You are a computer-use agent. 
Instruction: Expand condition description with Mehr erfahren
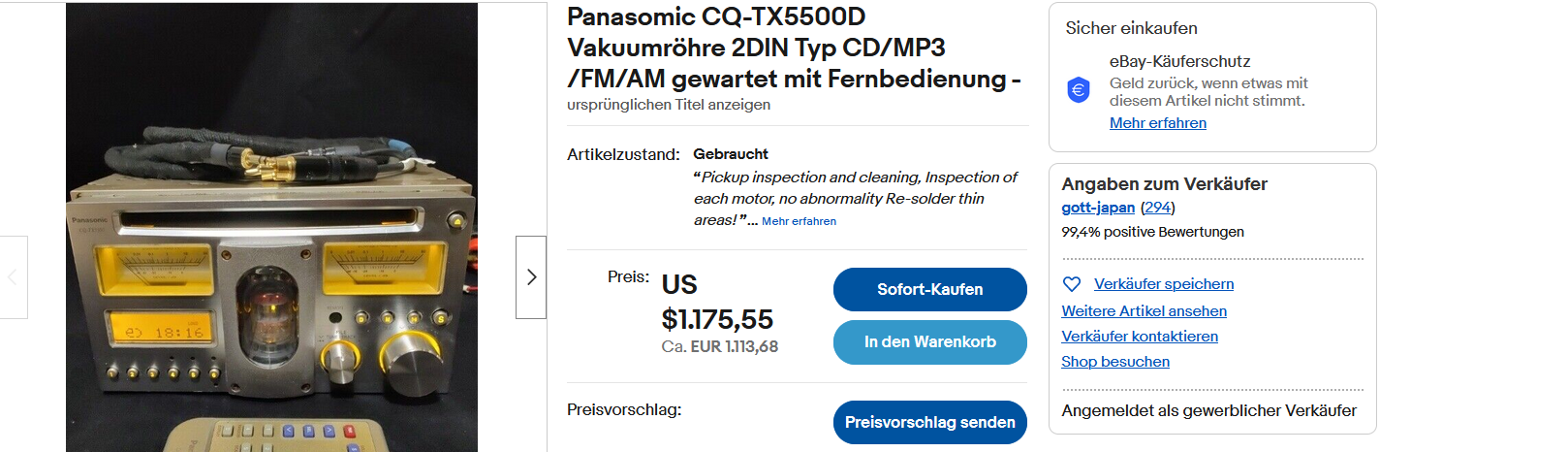pos(799,221)
